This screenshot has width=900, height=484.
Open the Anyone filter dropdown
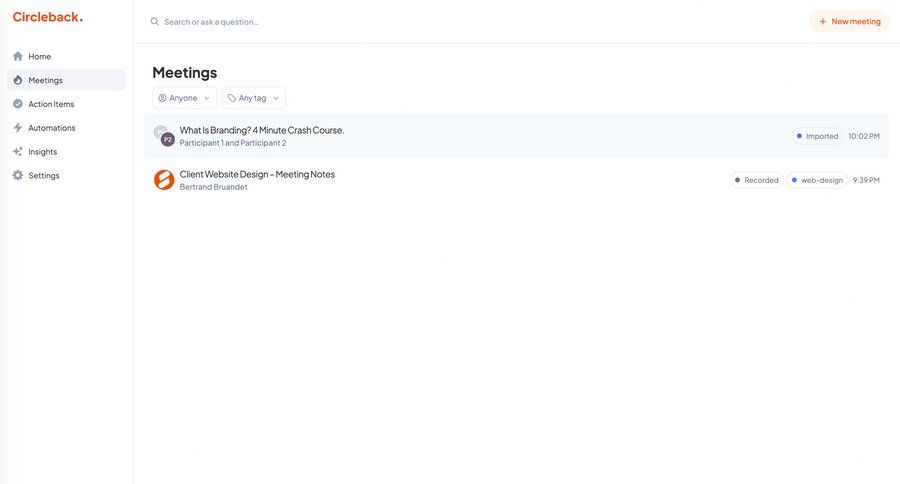(184, 98)
